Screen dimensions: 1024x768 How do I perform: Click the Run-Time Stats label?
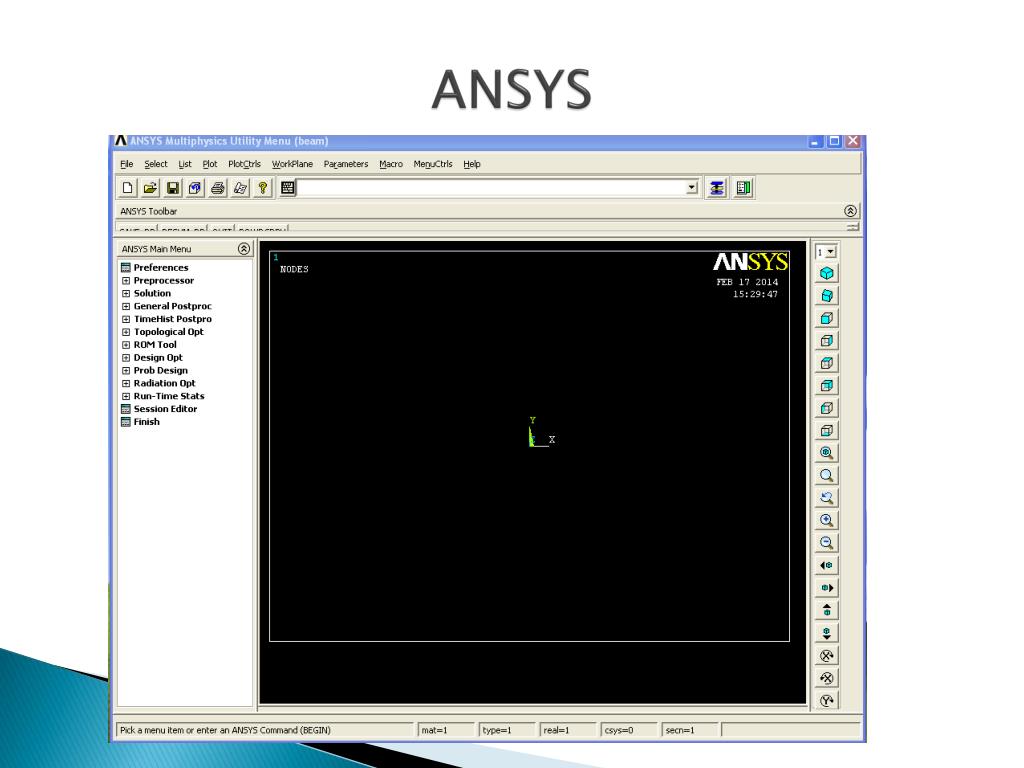169,396
